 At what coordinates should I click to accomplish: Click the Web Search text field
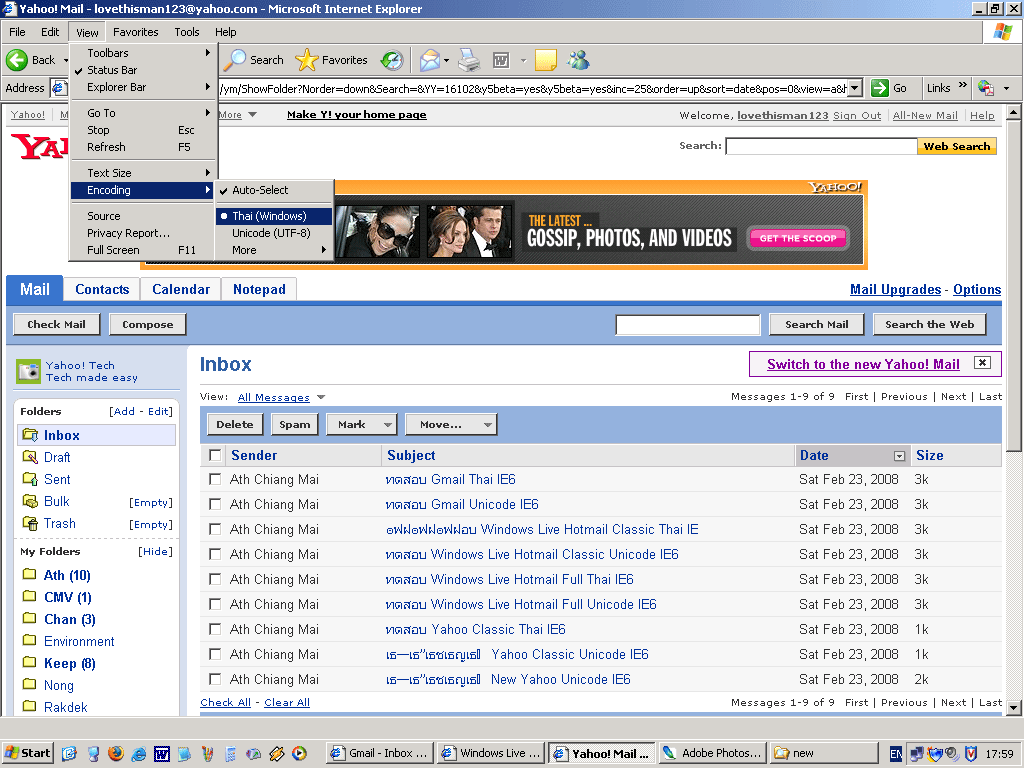click(822, 146)
